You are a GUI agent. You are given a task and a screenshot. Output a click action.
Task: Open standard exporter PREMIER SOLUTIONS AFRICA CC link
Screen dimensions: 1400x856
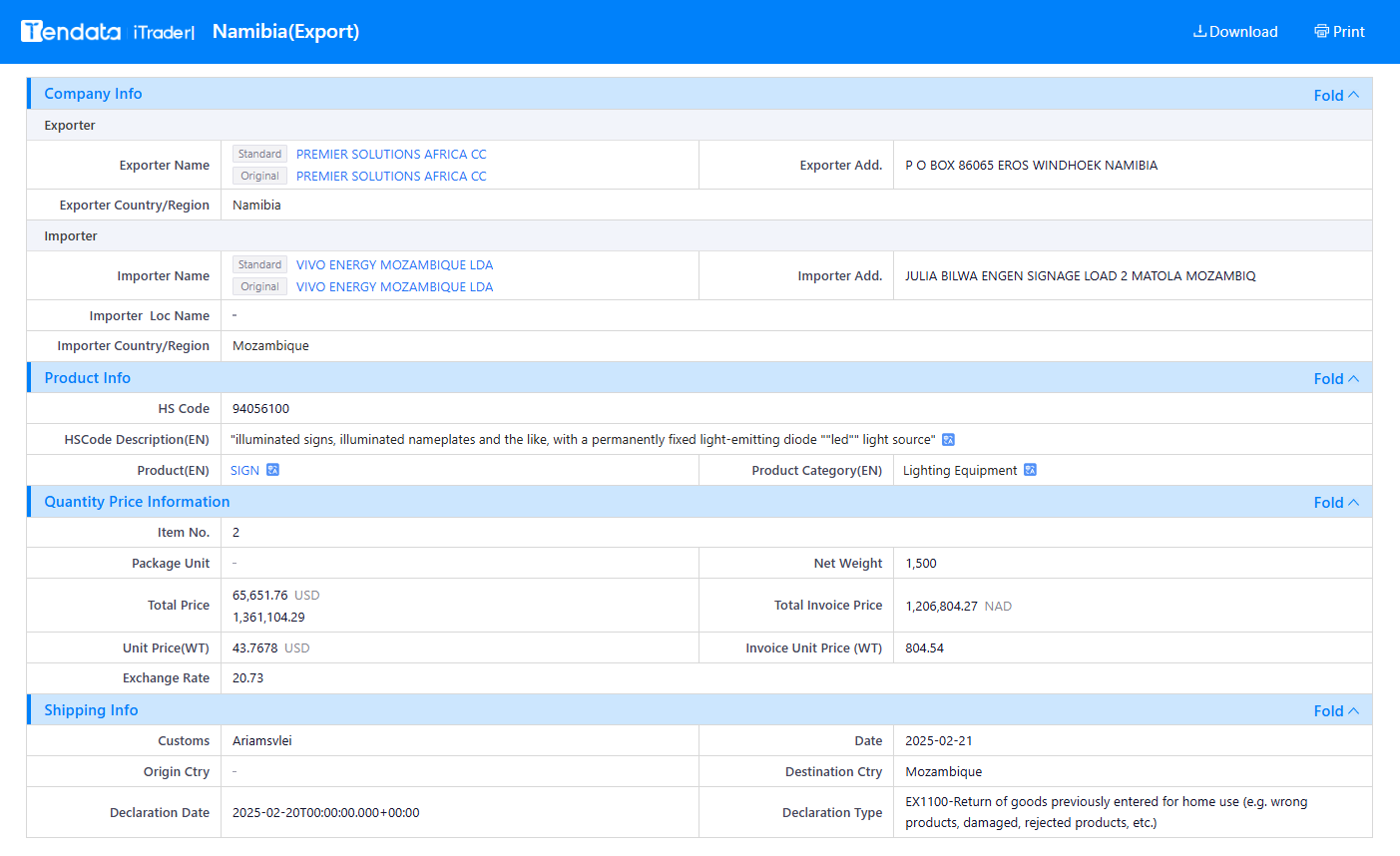pos(391,154)
